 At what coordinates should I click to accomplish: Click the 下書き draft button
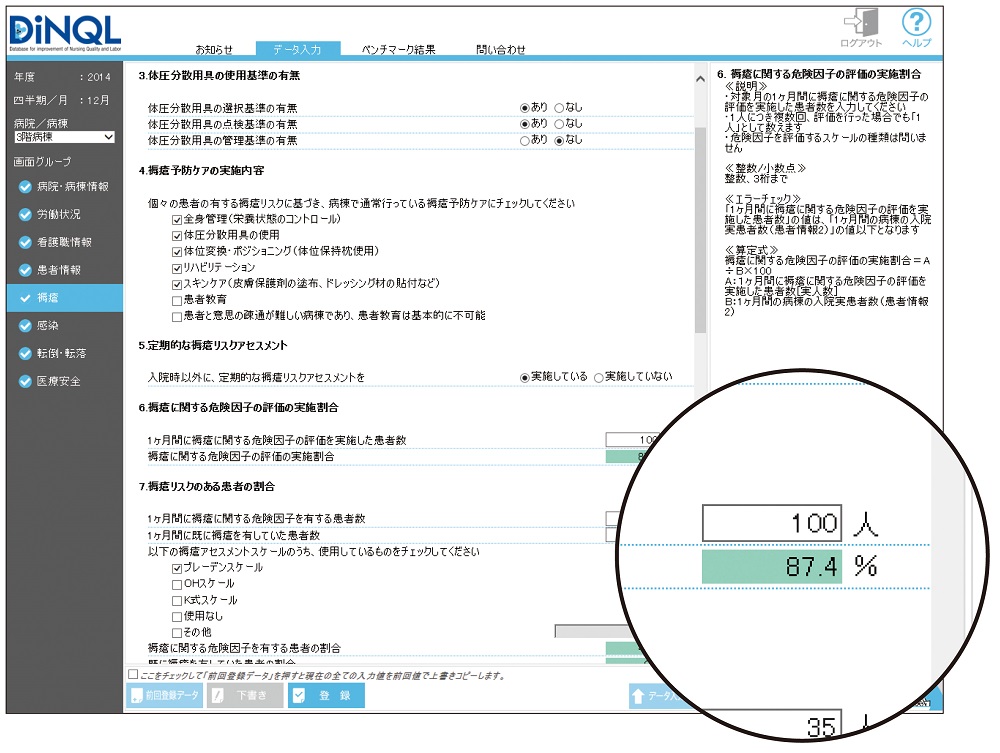(x=245, y=696)
